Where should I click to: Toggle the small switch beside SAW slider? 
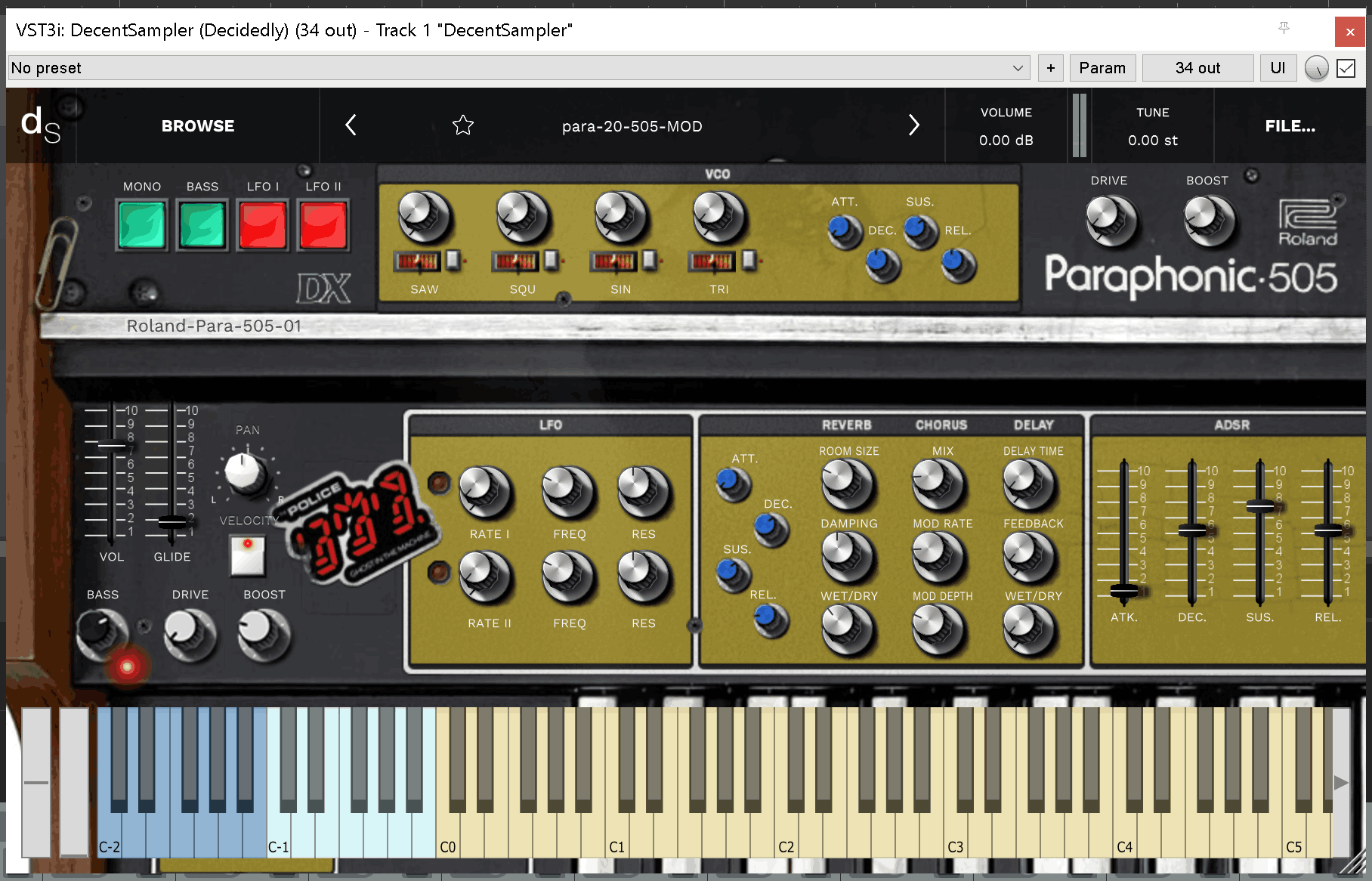[453, 260]
